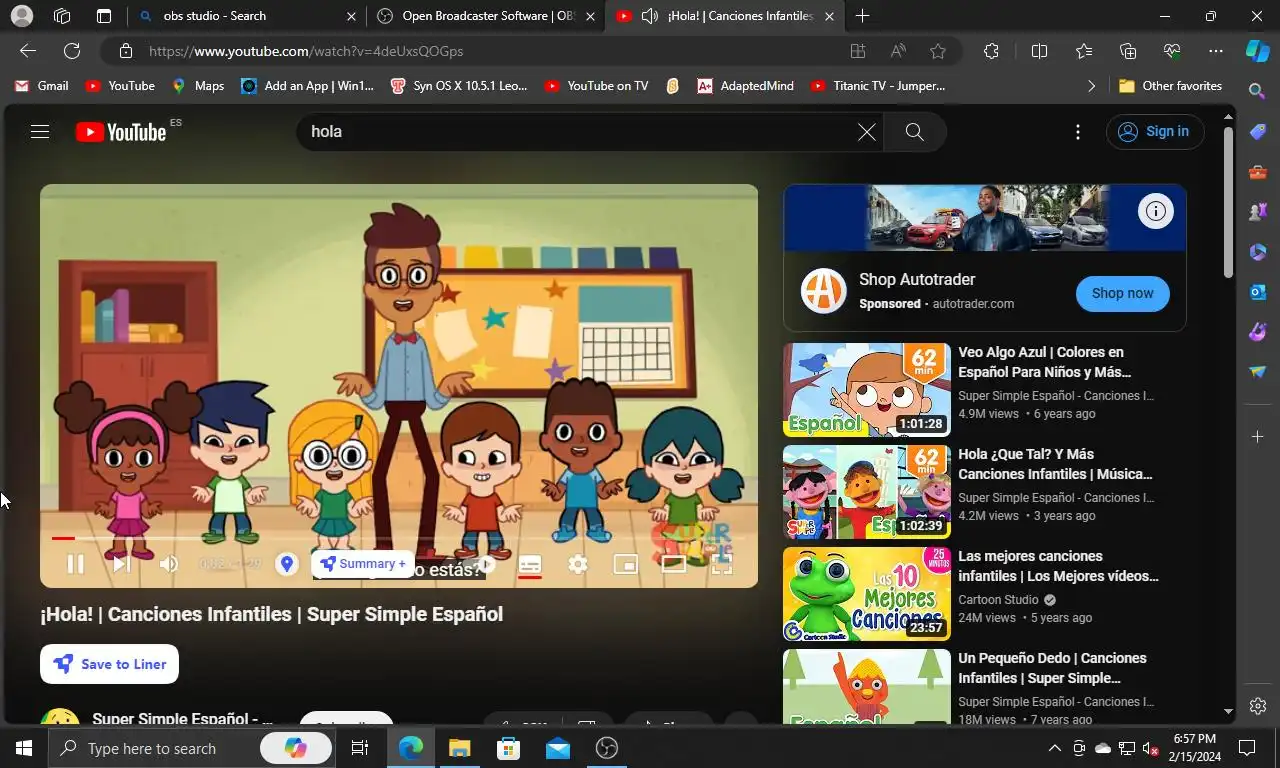Screen dimensions: 1280x768
Task: Add a sidebar app with the plus icon
Action: [x=1258, y=437]
